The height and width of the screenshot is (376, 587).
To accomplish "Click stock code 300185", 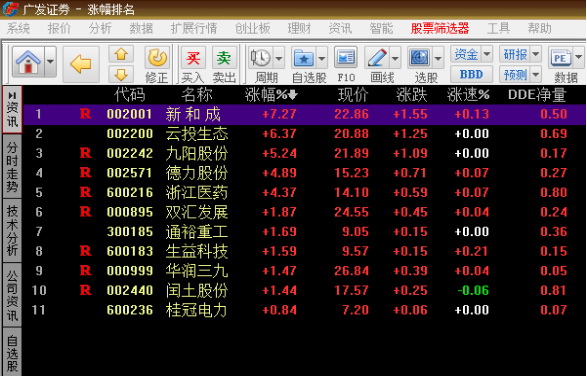I will tap(130, 232).
